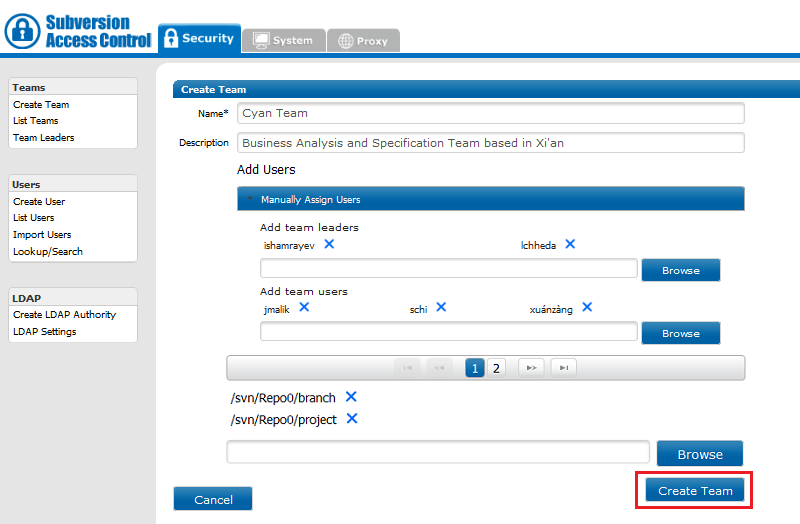Select the lchheda leader name
The width and height of the screenshot is (800, 524).
click(538, 245)
